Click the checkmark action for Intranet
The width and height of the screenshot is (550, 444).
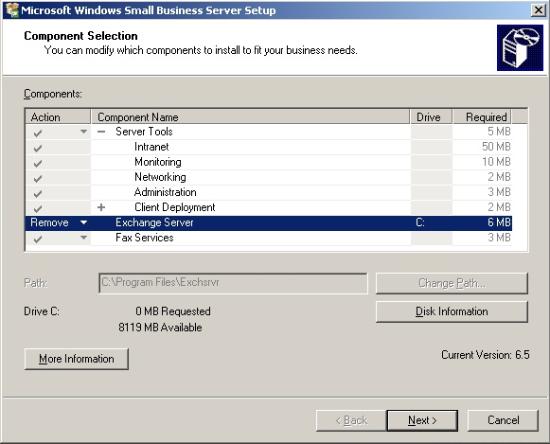click(x=38, y=148)
